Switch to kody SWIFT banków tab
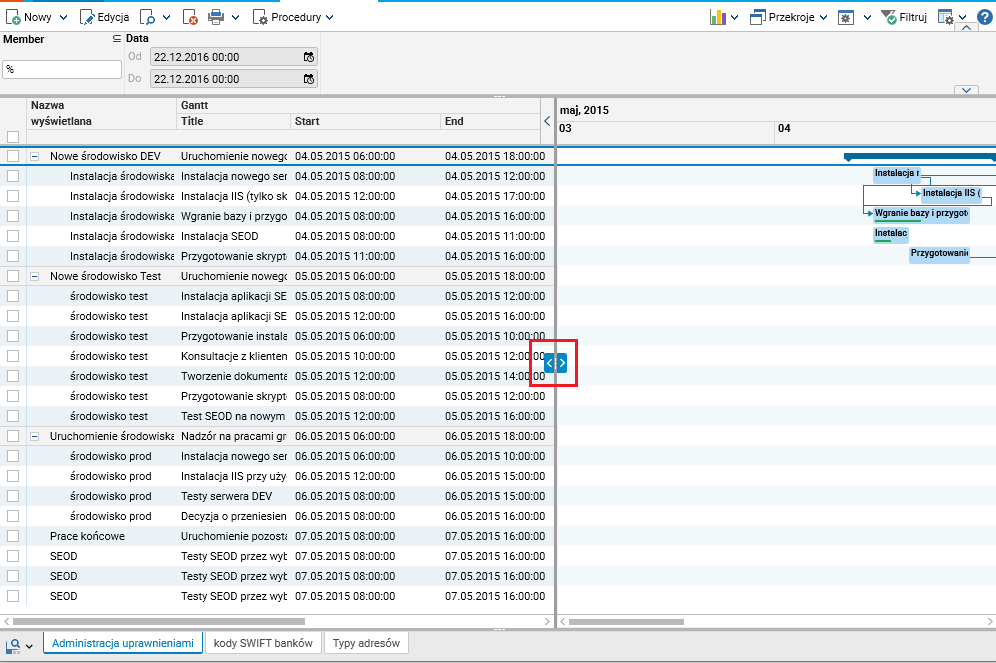This screenshot has height=663, width=996. point(263,643)
